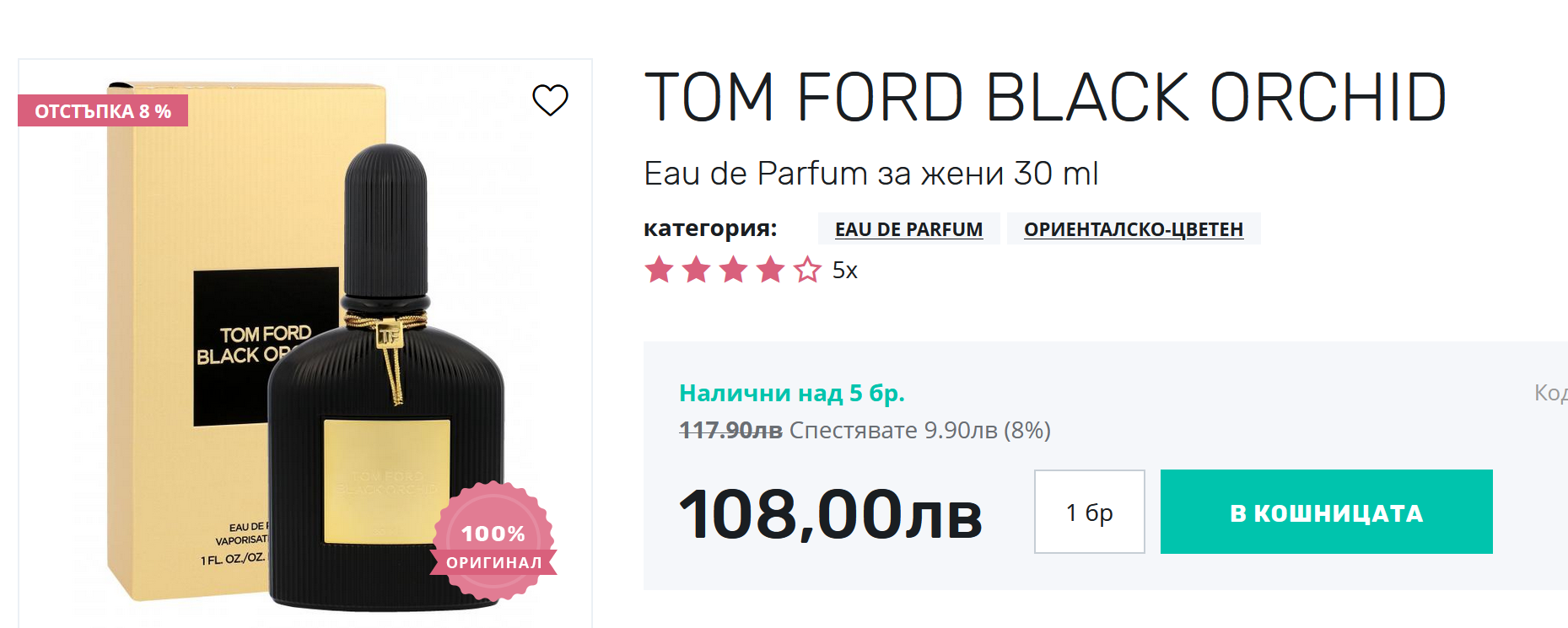Click the crossed-out 117.90лв old price
The image size is (1568, 628).
[x=730, y=431]
